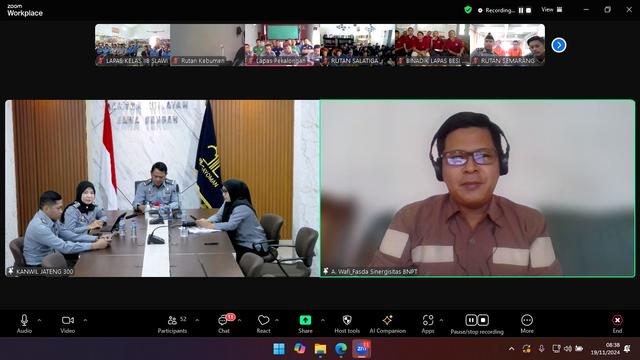The height and width of the screenshot is (360, 640).
Task: Expand the React options arrow
Action: coord(277,320)
